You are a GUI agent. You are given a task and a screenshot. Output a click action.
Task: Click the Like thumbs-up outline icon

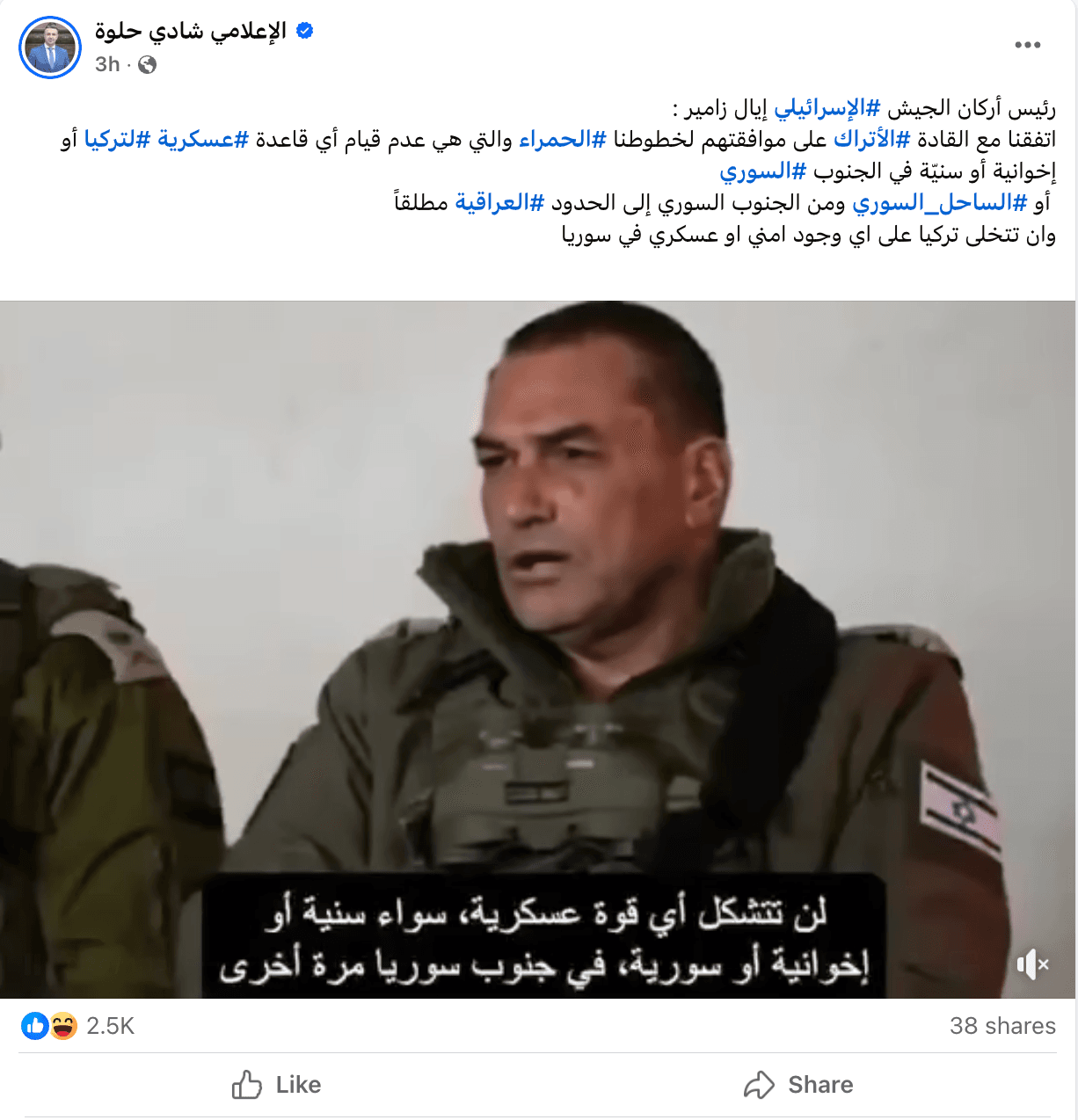click(x=247, y=1084)
